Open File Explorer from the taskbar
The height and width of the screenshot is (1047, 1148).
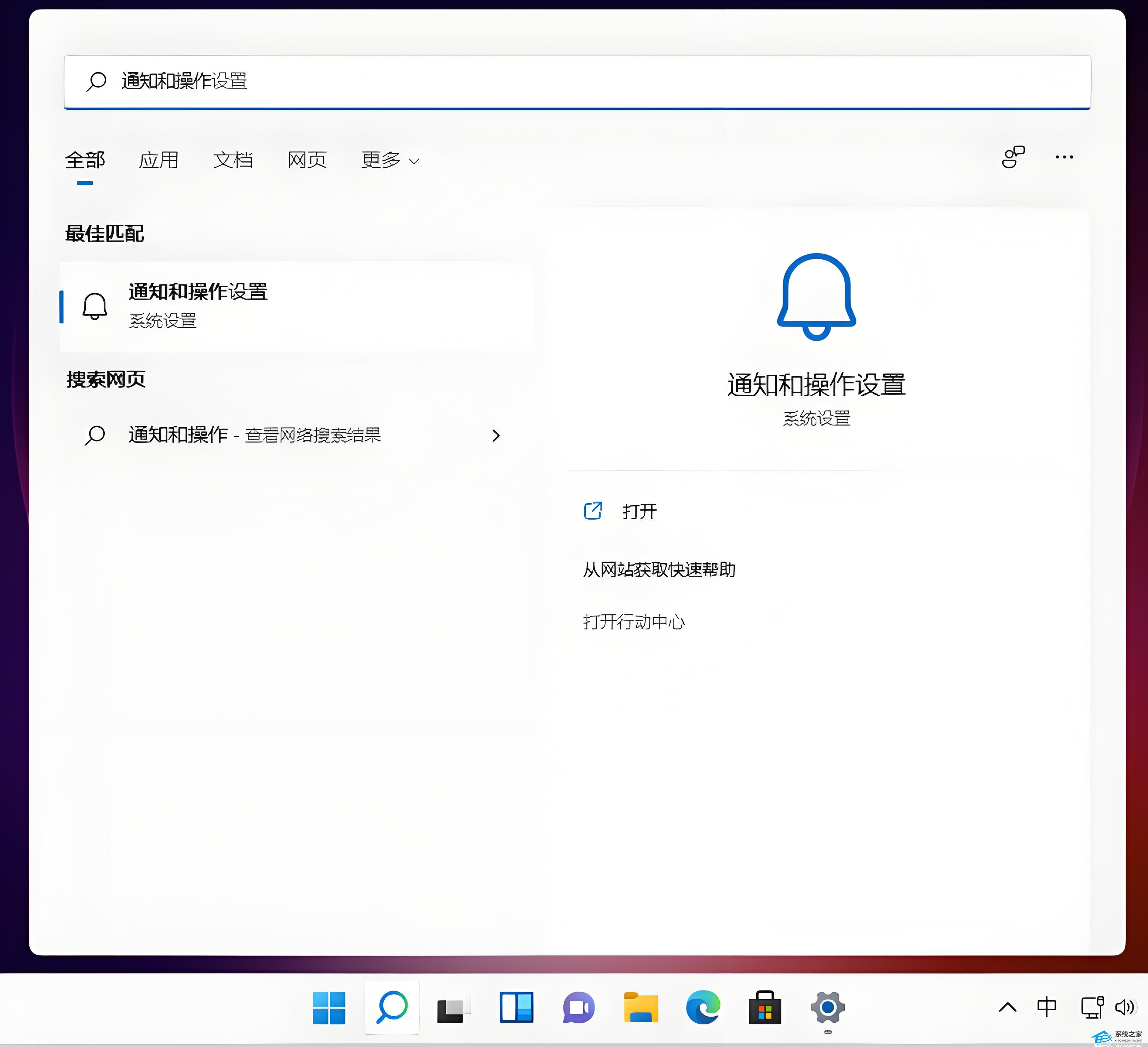pyautogui.click(x=641, y=1007)
